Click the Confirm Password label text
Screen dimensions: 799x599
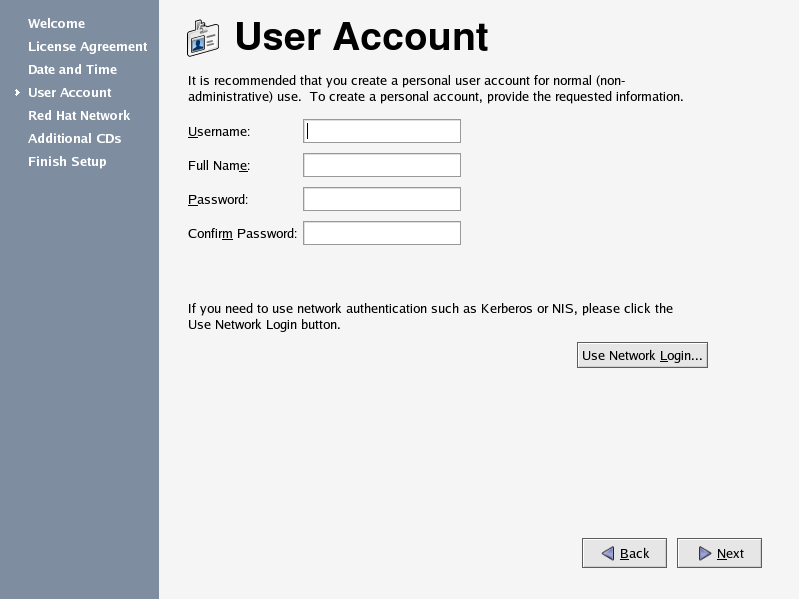click(x=243, y=233)
